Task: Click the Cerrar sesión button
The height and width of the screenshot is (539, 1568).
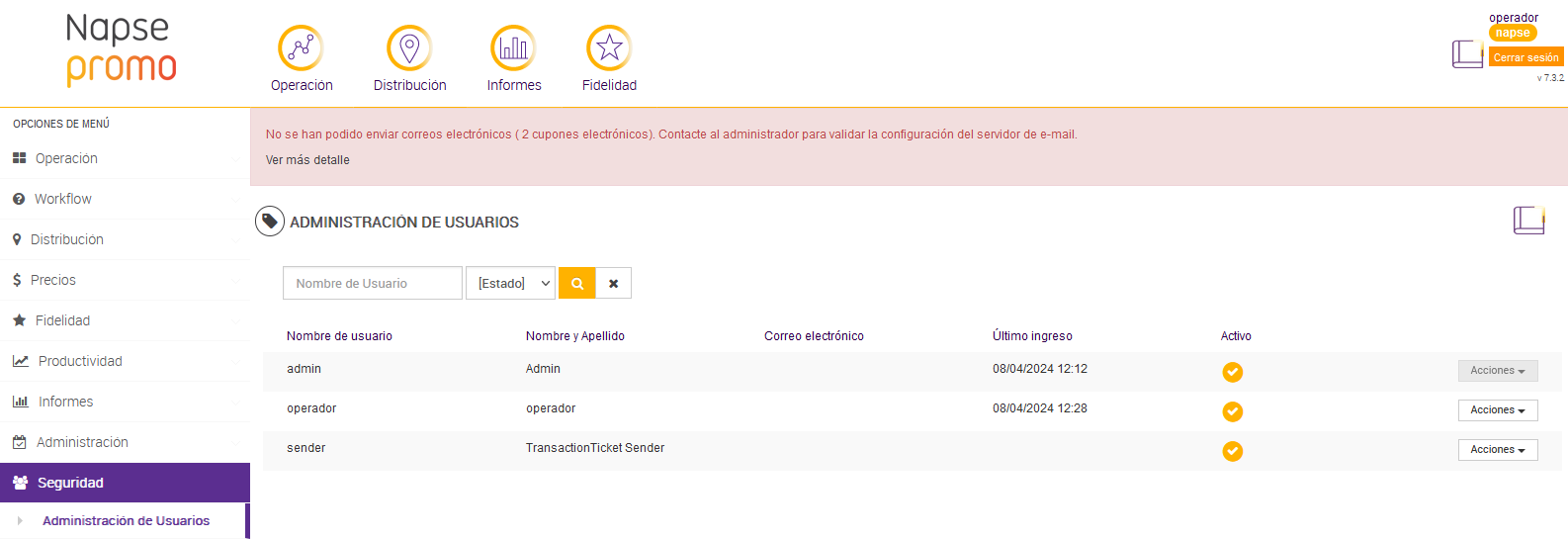Action: 1525,57
